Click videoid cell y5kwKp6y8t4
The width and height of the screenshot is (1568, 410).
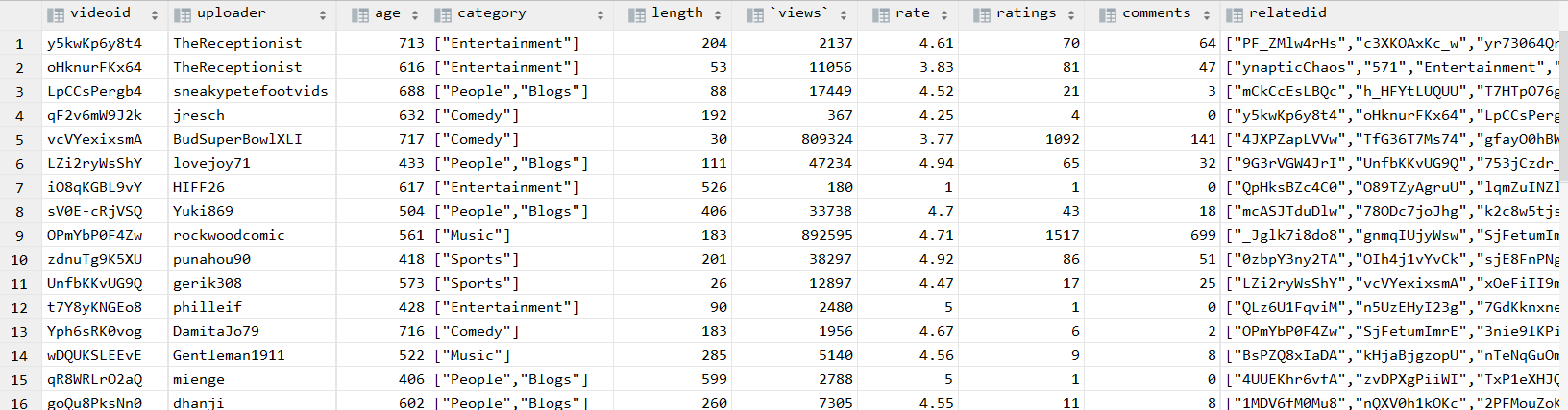94,43
